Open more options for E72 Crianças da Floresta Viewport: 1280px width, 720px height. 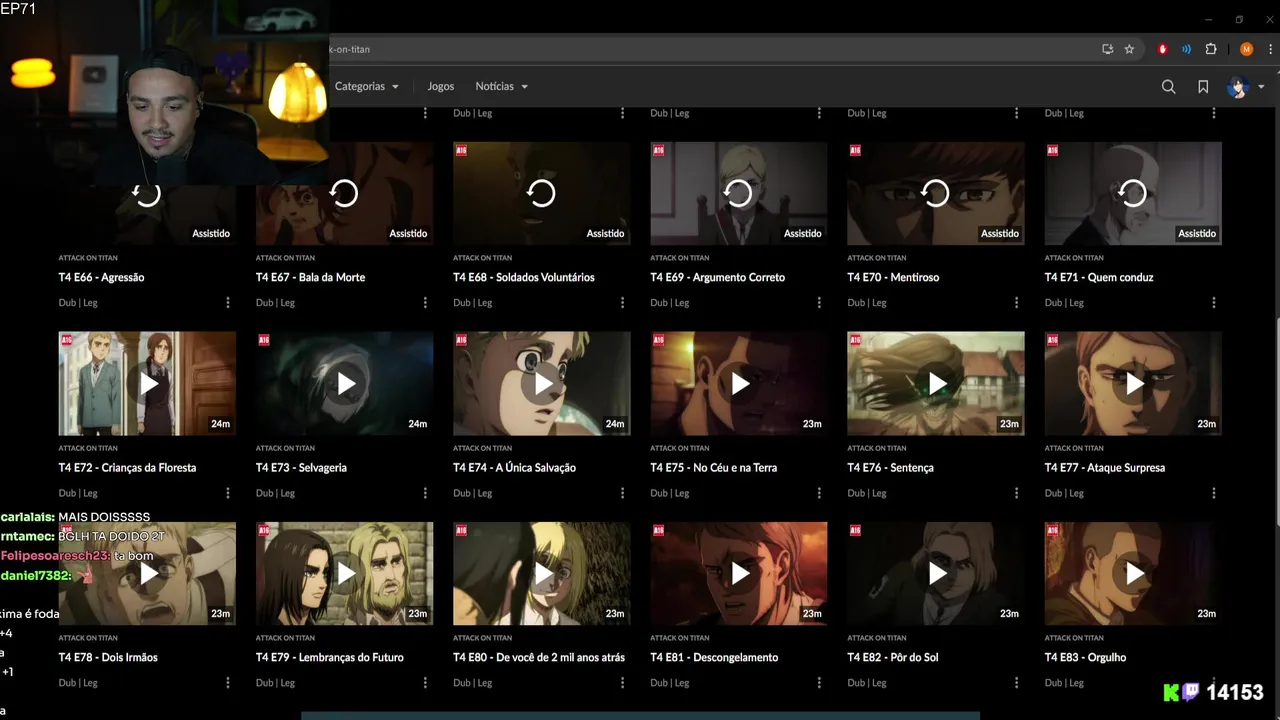coord(228,493)
